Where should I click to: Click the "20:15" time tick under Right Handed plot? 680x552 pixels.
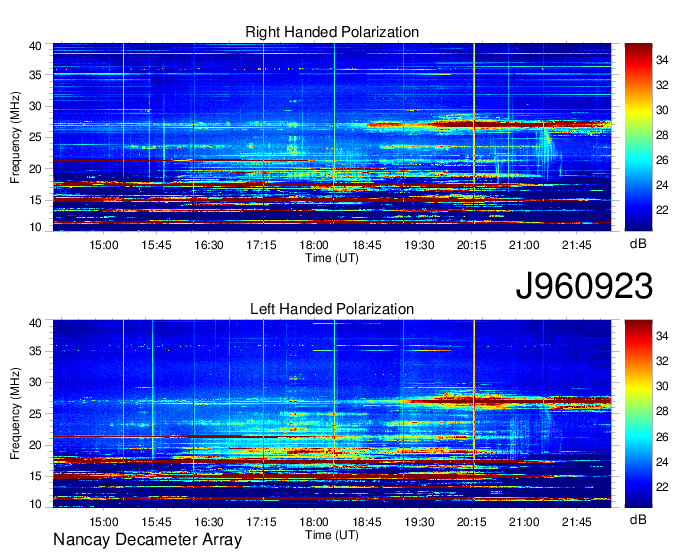pos(472,245)
